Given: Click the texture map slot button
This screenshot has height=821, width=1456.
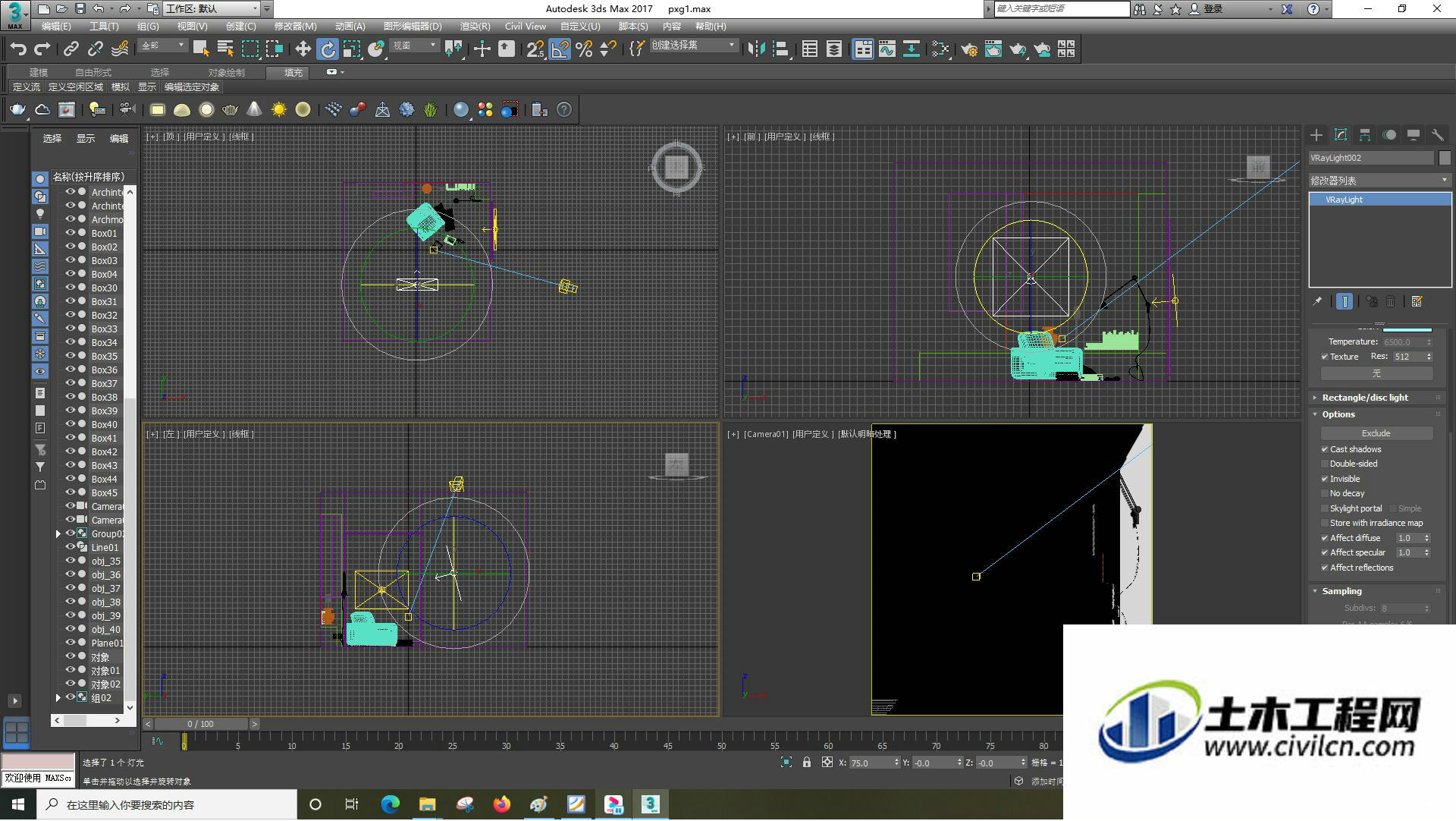Looking at the screenshot, I should point(1376,374).
